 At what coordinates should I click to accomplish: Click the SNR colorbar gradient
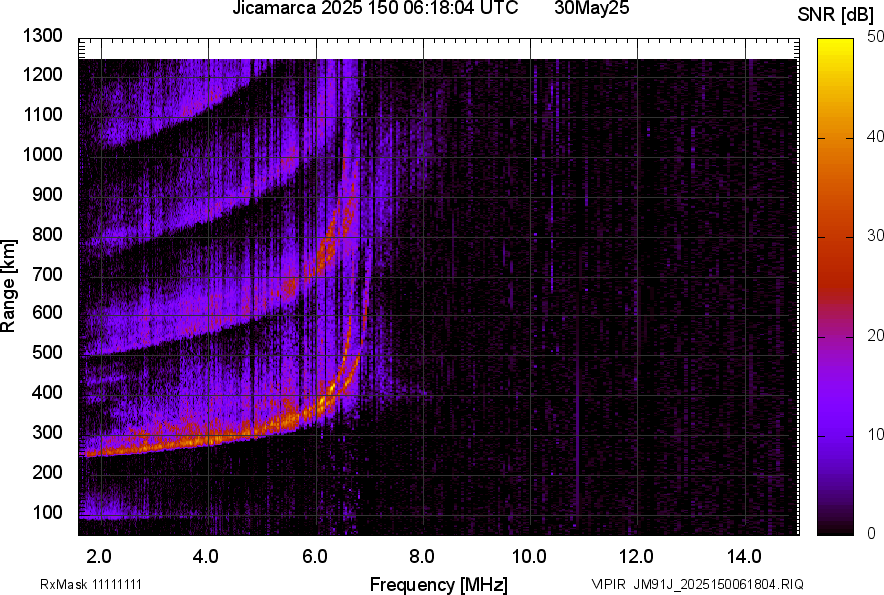point(836,287)
